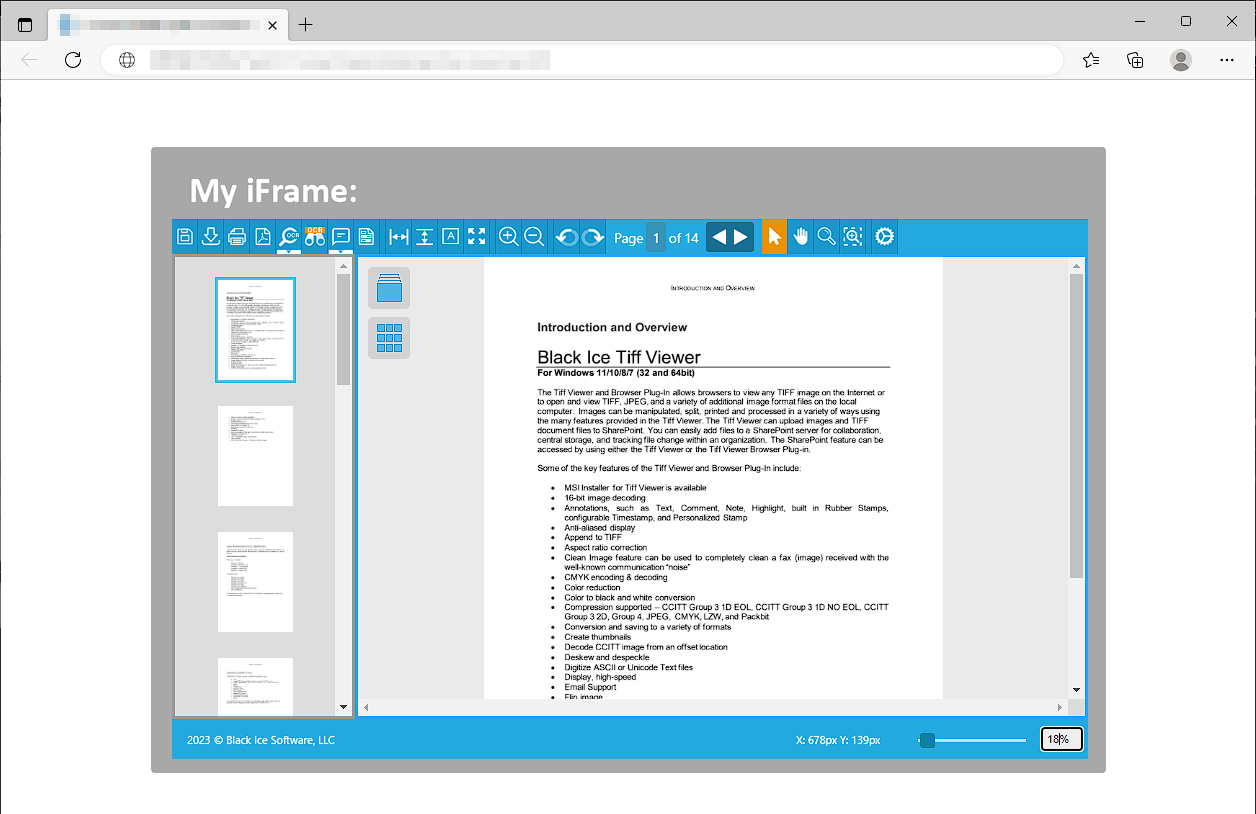Rotate the page clockwise
1256x814 pixels.
coord(593,237)
